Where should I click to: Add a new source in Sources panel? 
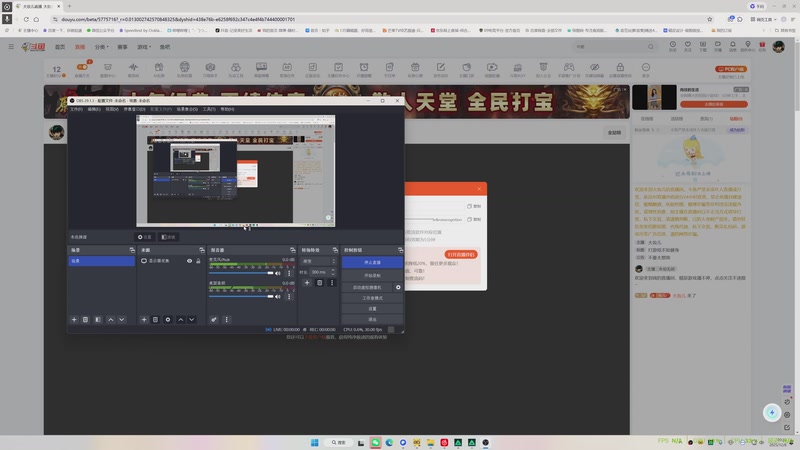(x=144, y=319)
